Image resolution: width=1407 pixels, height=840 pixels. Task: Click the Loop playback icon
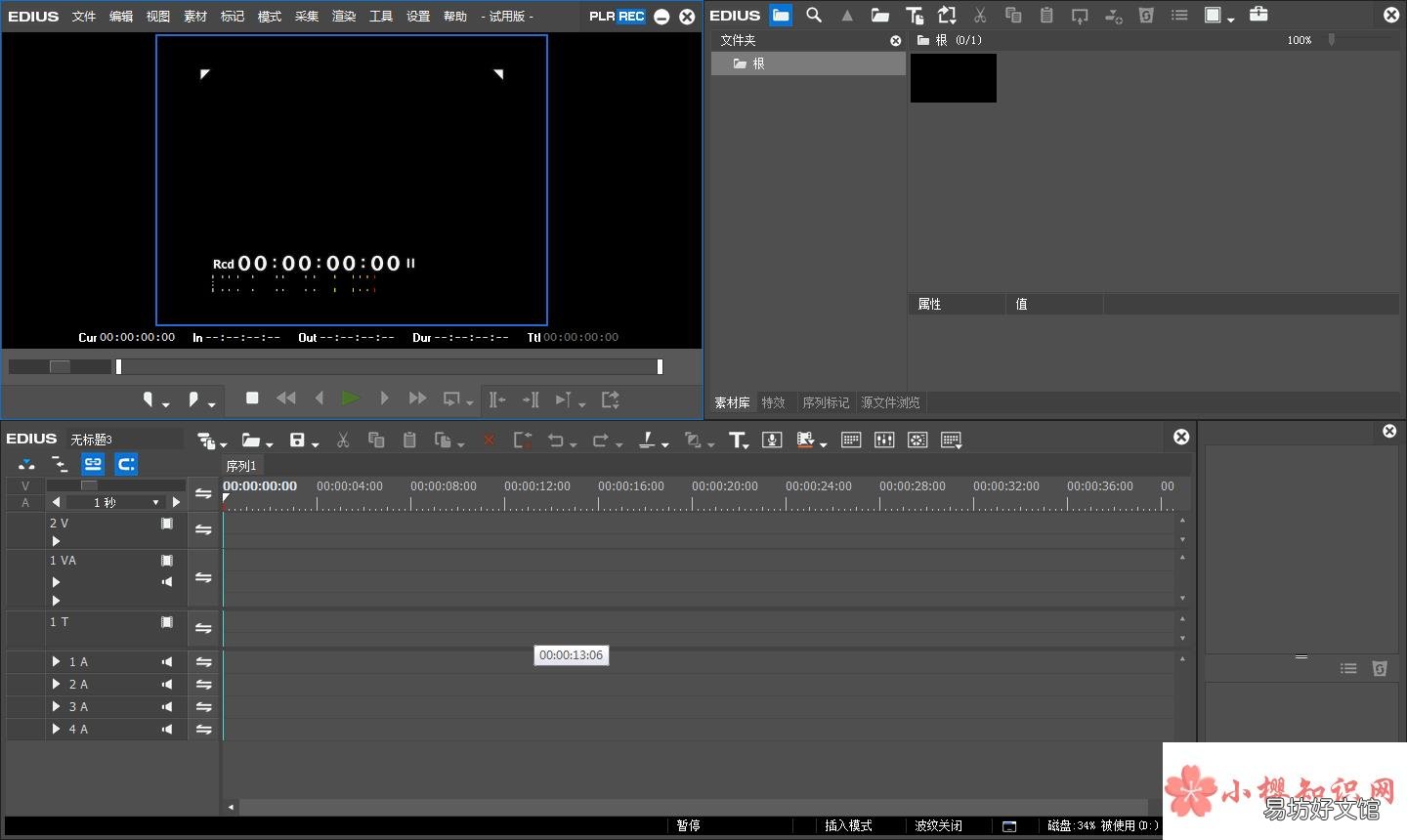click(x=451, y=399)
